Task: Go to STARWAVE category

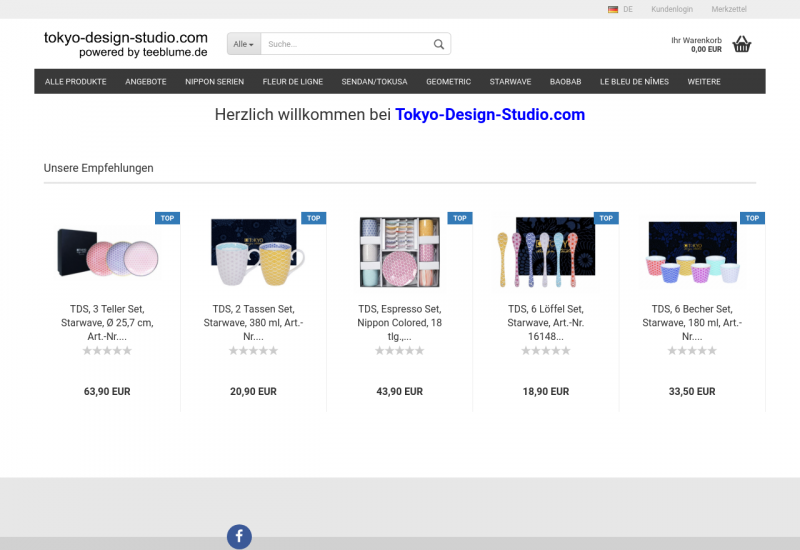Action: pyautogui.click(x=510, y=82)
